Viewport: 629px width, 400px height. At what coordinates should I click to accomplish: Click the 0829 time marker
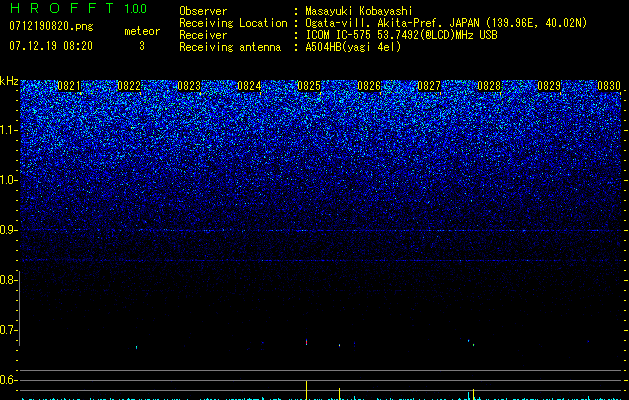[x=549, y=86]
